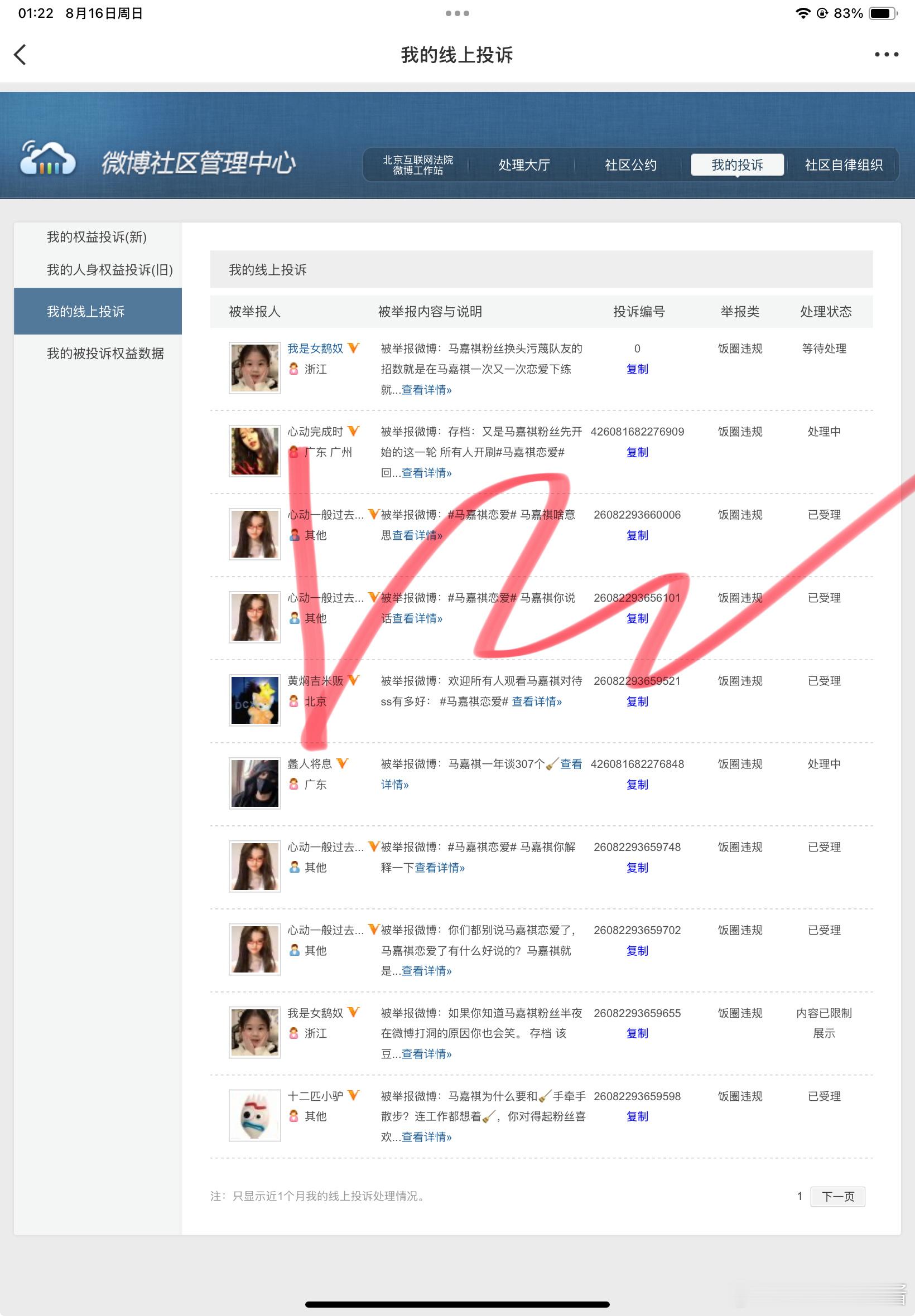Click complaint number 26082293659655
This screenshot has height=1316, width=915.
(637, 1013)
